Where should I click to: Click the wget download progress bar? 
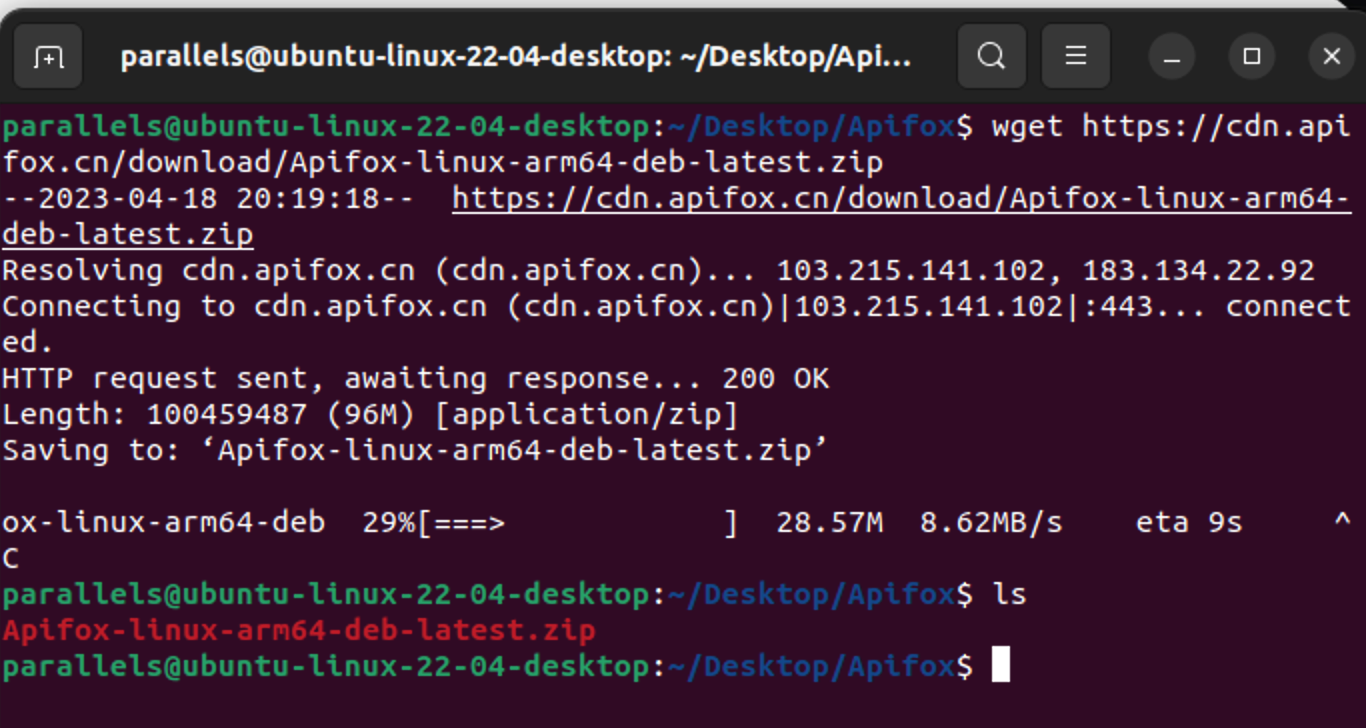click(578, 523)
